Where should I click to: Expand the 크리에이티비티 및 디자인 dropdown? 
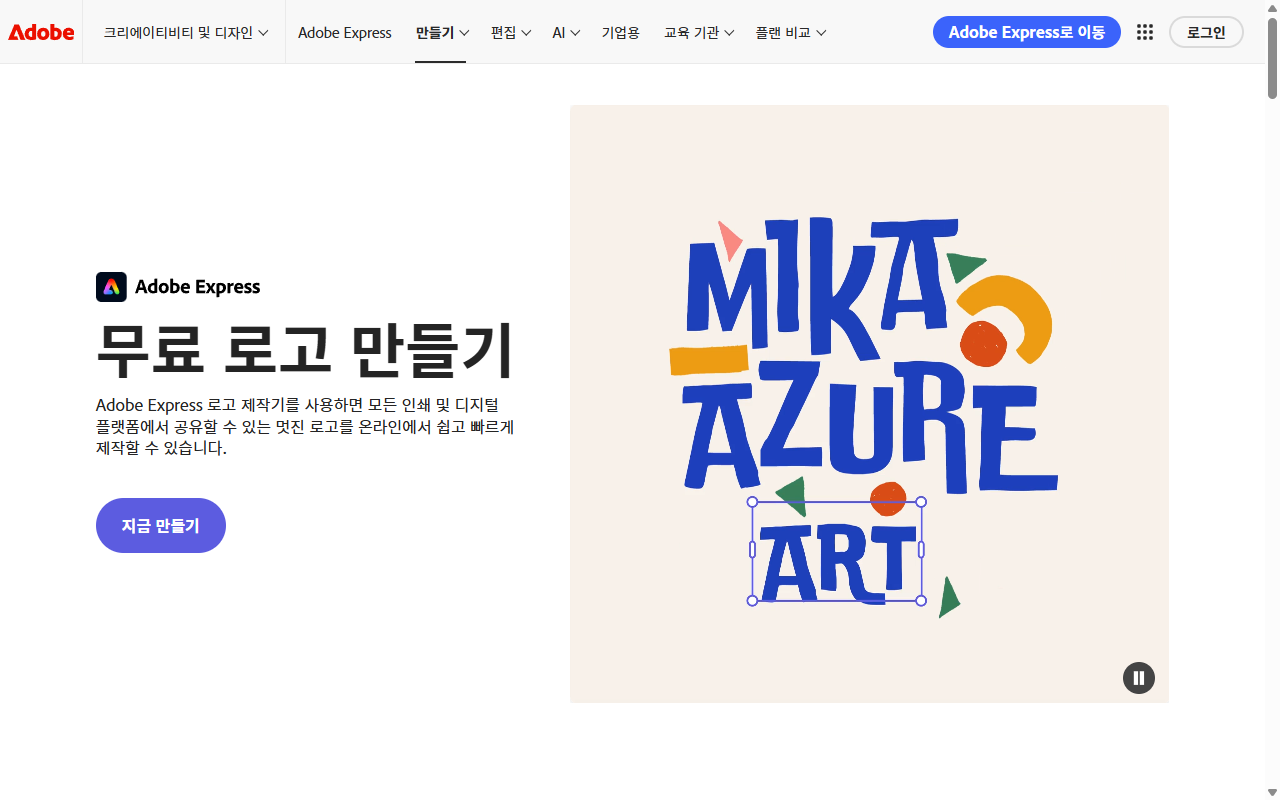pyautogui.click(x=184, y=31)
